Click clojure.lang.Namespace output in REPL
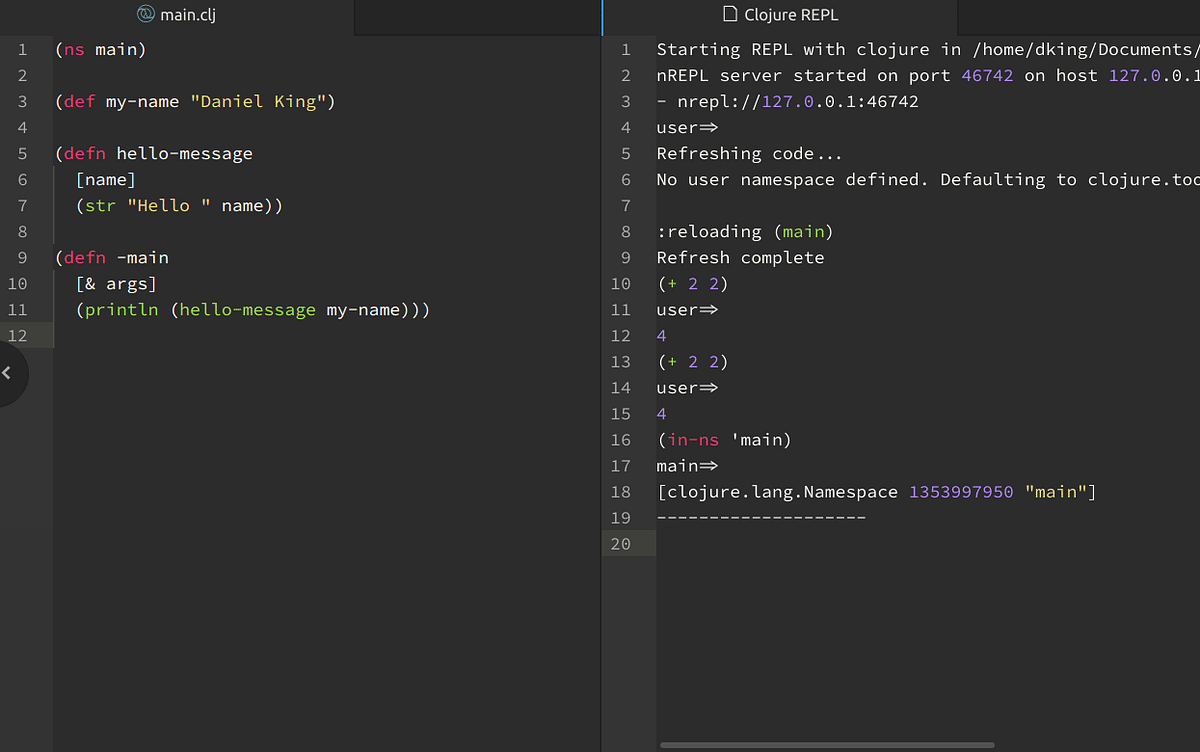Viewport: 1200px width, 752px height. pos(781,491)
